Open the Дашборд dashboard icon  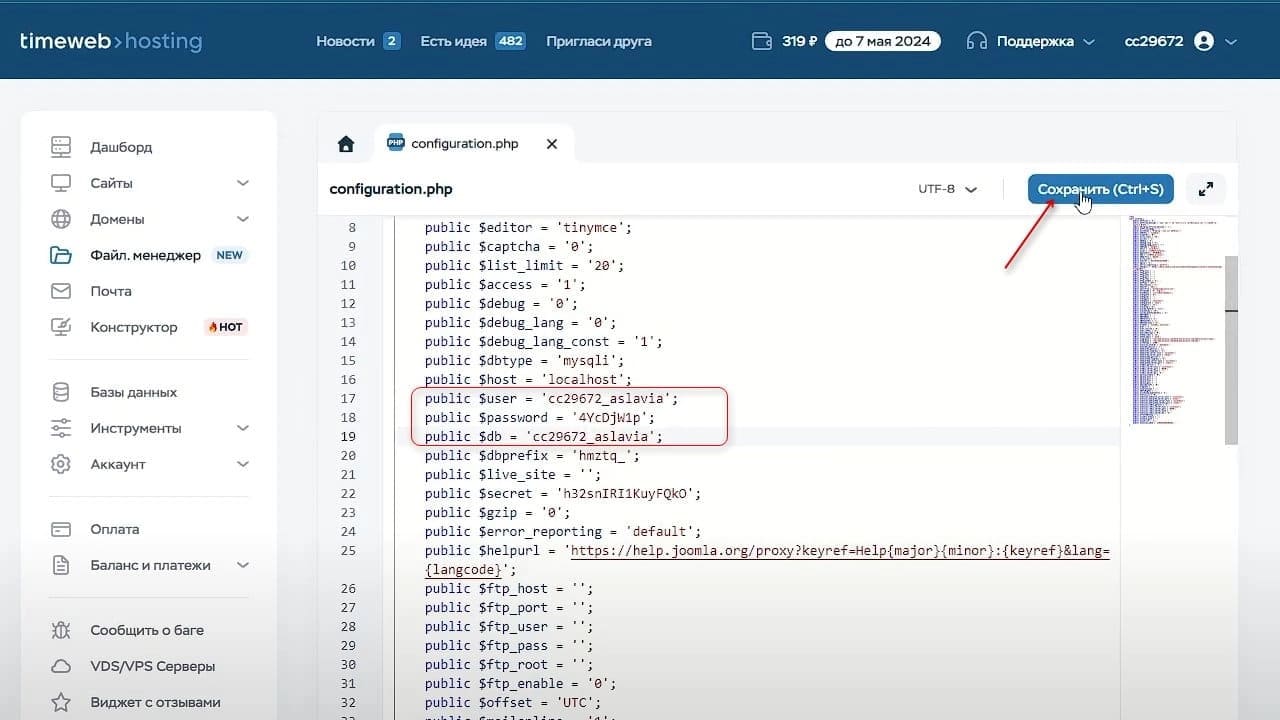[x=61, y=147]
